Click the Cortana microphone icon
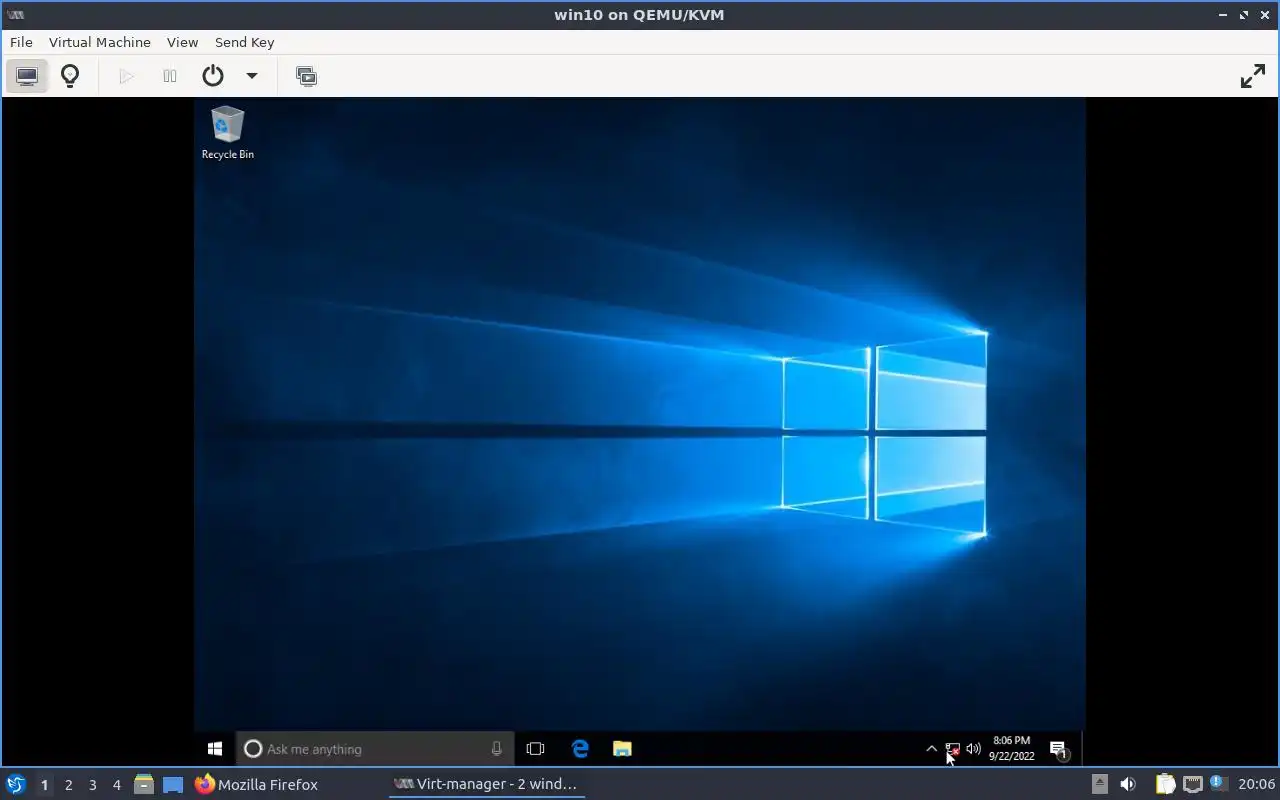This screenshot has height=800, width=1280. [x=497, y=749]
